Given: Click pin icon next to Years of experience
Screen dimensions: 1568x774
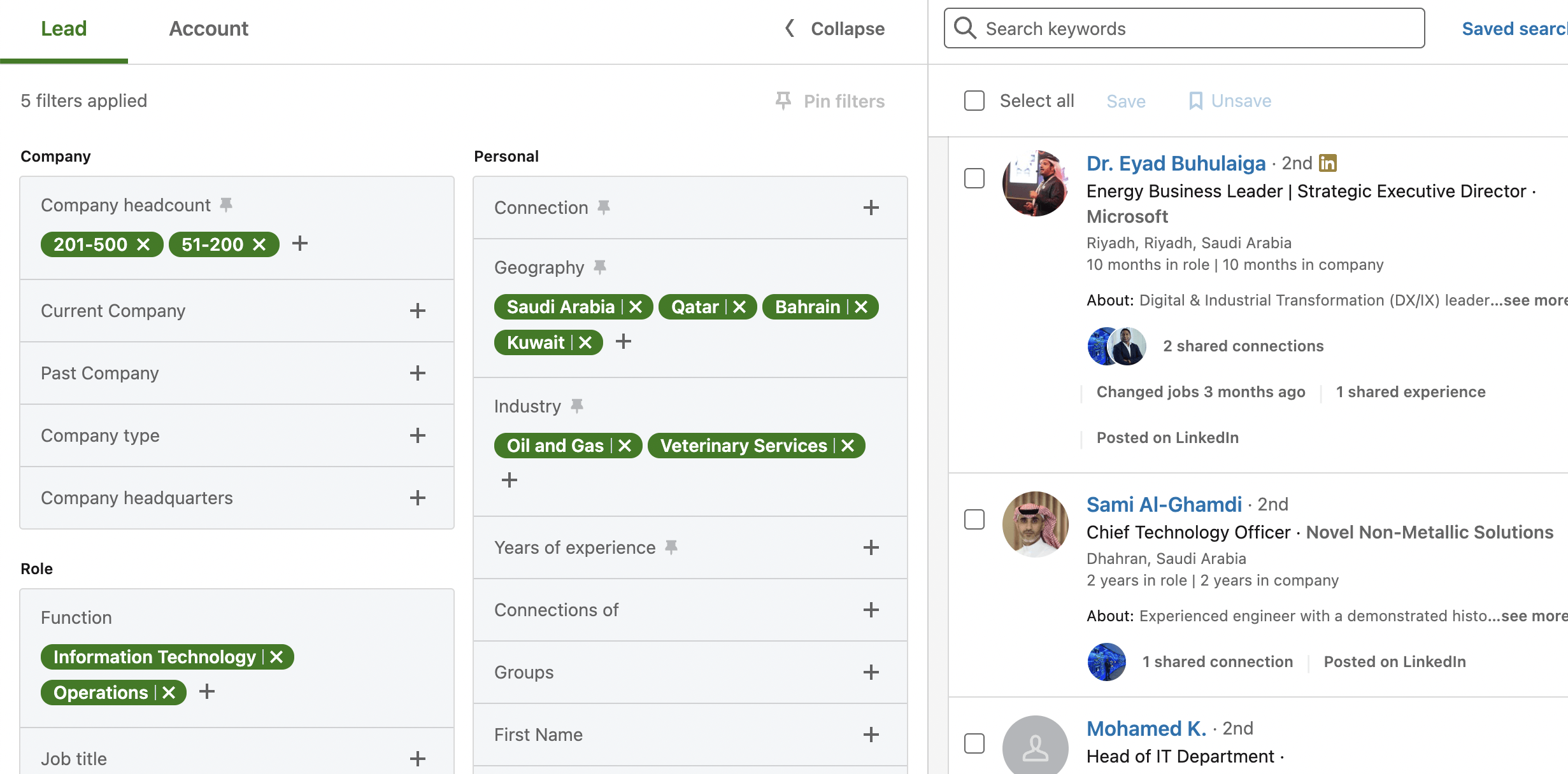Looking at the screenshot, I should pos(671,547).
